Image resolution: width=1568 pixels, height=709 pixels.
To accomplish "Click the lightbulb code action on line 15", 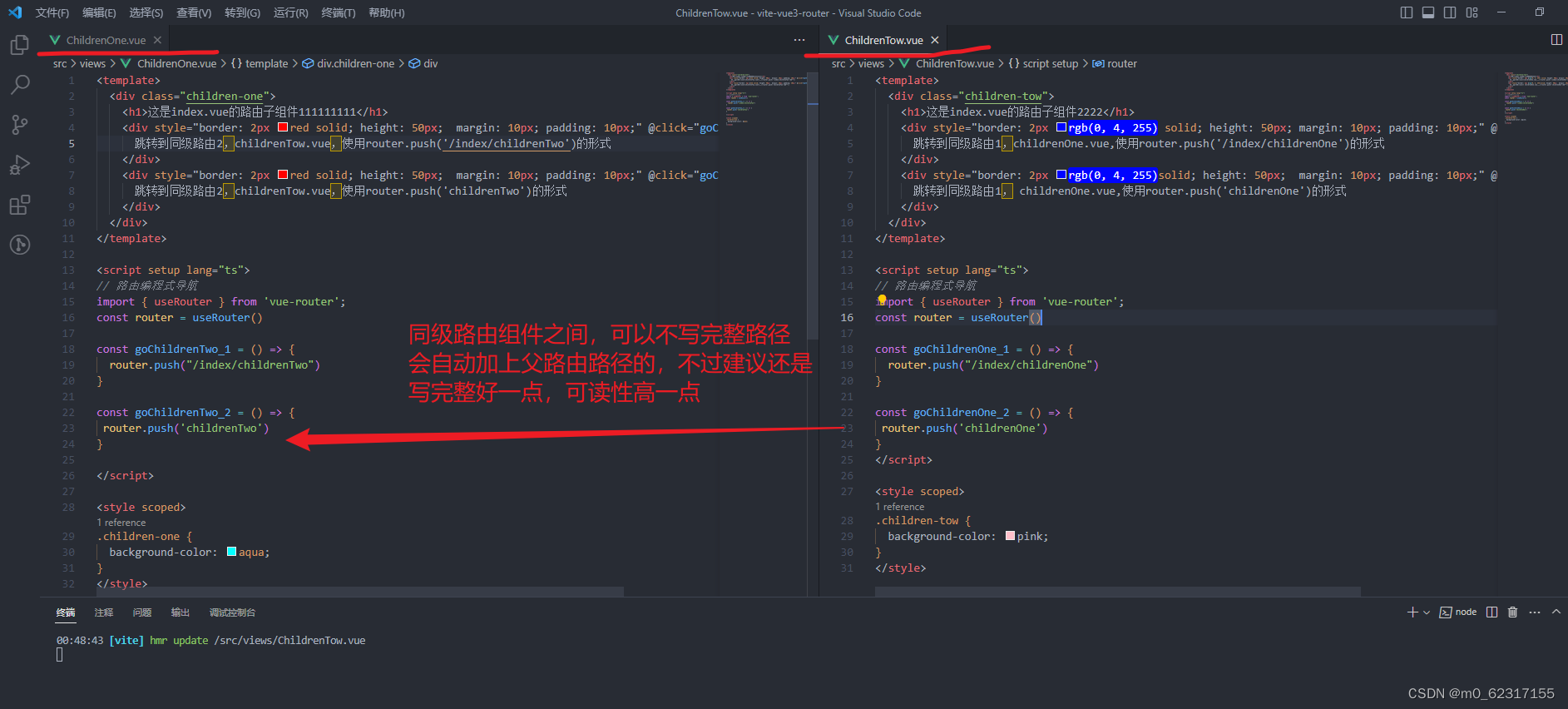I will 882,300.
